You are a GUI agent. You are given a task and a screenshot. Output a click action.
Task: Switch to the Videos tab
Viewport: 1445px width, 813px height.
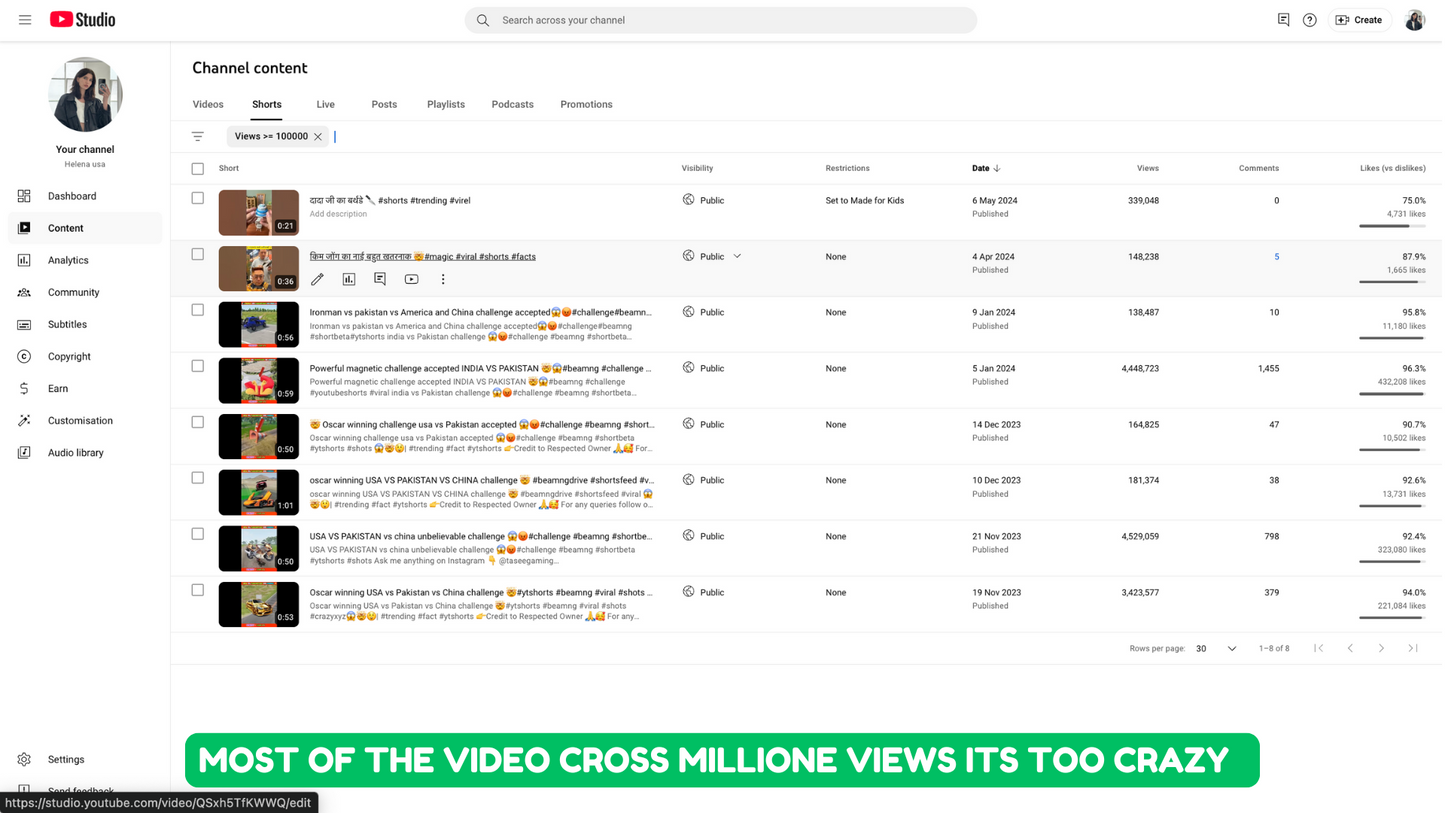click(x=208, y=104)
